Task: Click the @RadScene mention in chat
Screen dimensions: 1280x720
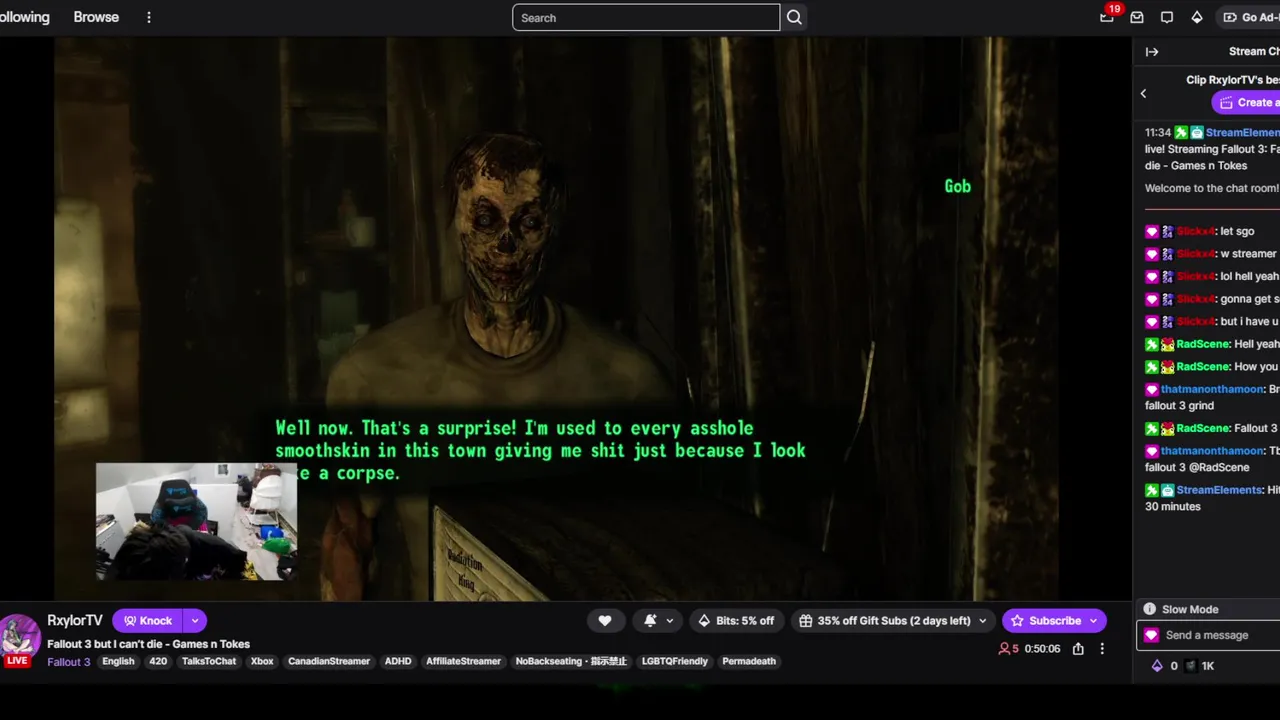Action: point(1221,467)
